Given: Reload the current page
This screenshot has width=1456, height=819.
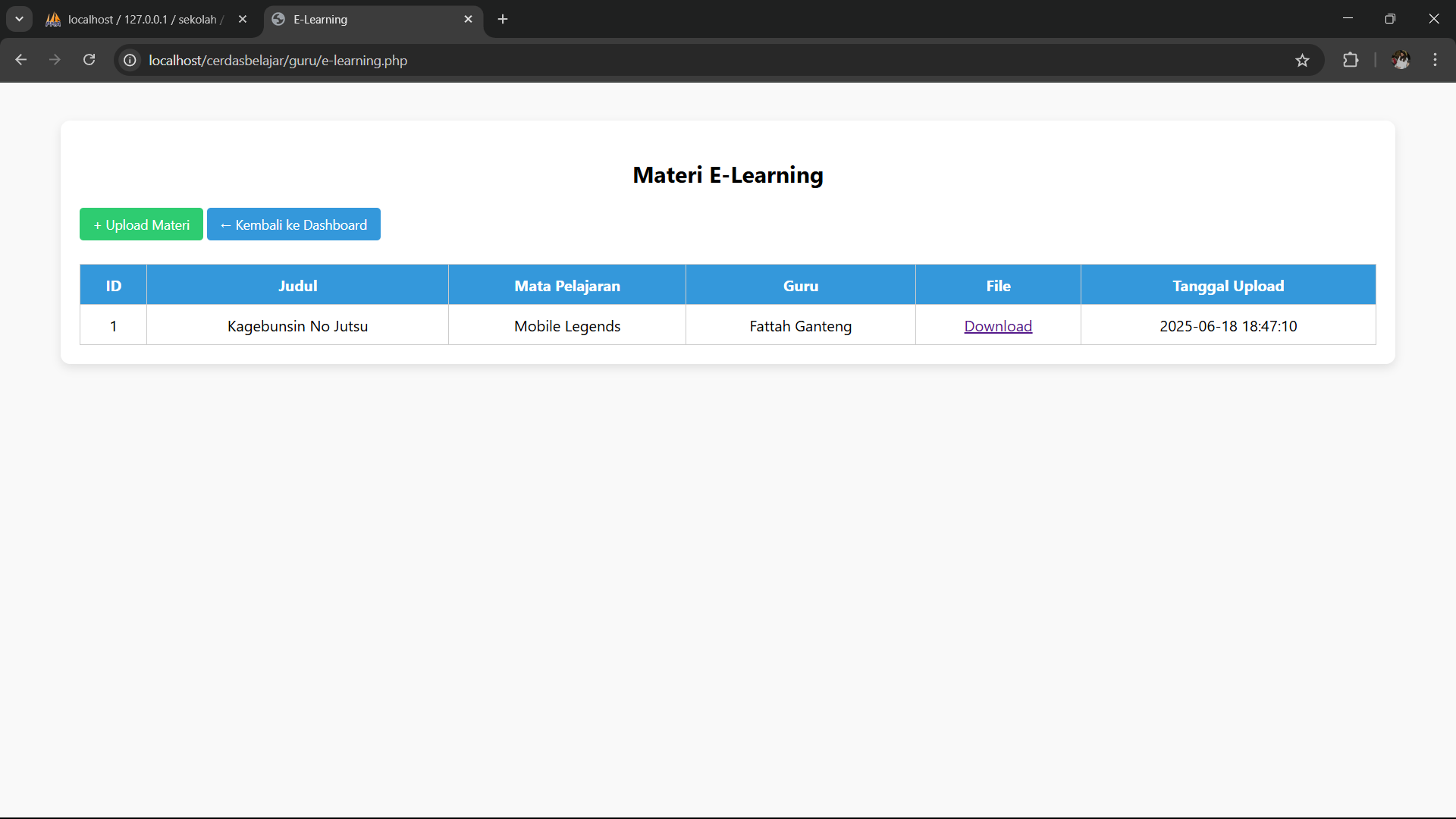Looking at the screenshot, I should pyautogui.click(x=89, y=60).
